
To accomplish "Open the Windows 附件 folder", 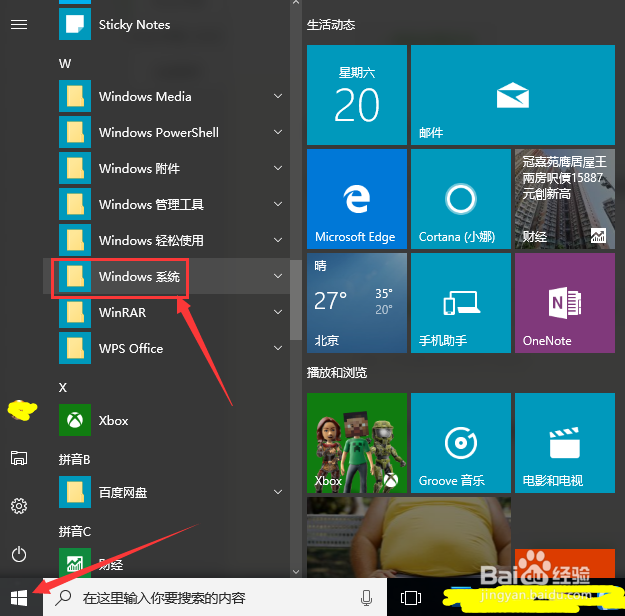I will (x=166, y=168).
